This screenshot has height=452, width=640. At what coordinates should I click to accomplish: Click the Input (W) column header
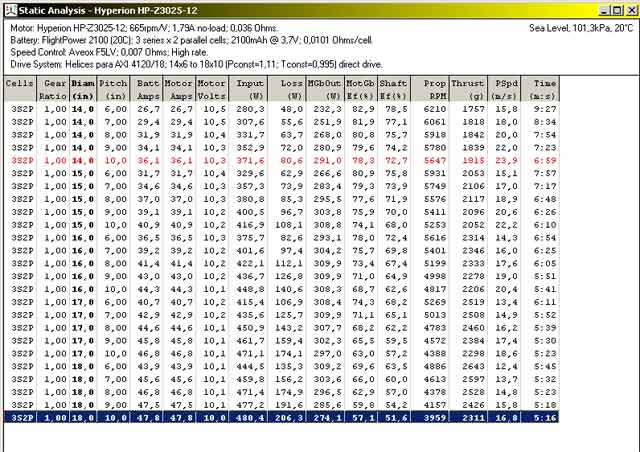click(250, 86)
